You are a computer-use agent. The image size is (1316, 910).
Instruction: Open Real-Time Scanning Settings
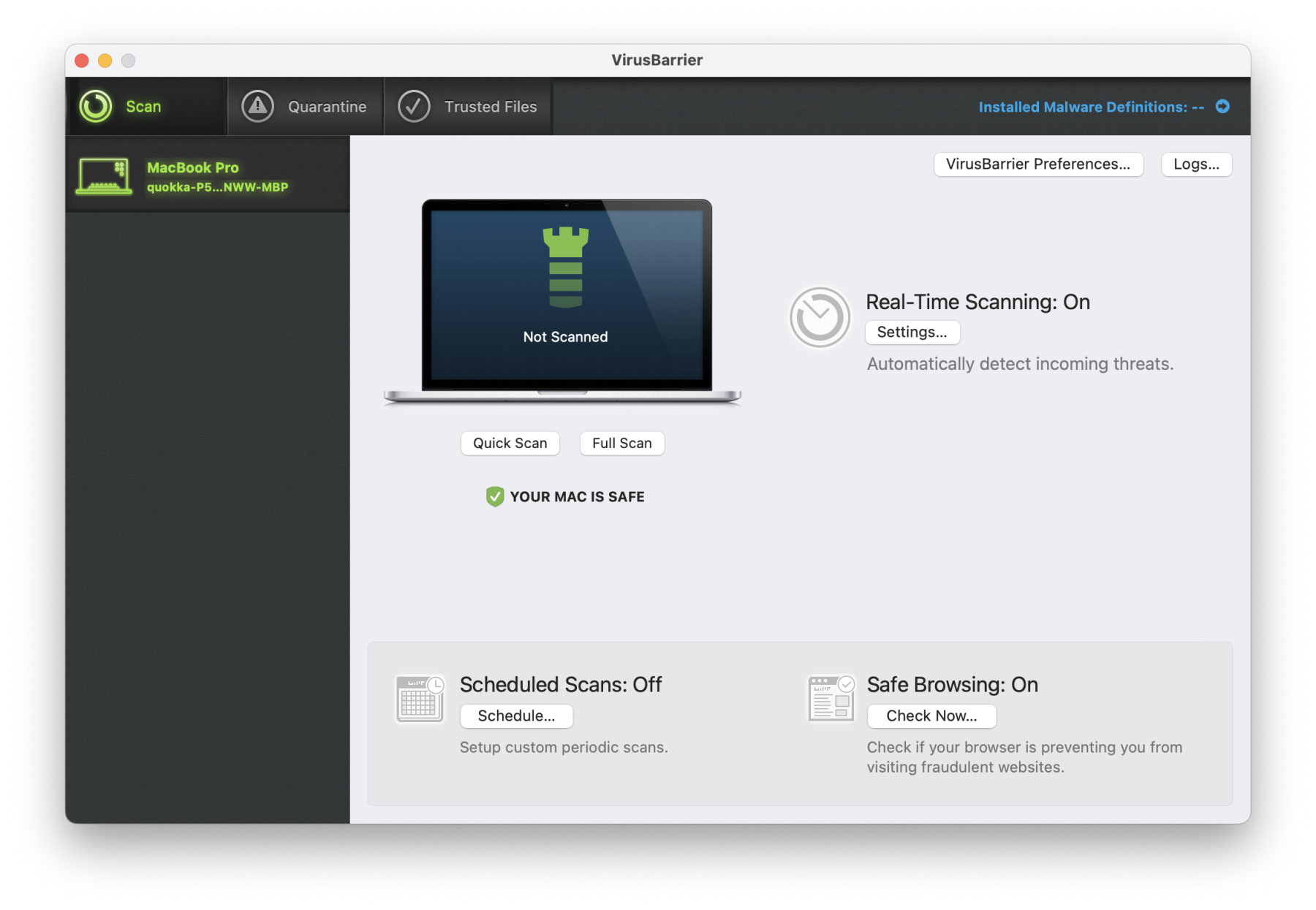[x=912, y=332]
